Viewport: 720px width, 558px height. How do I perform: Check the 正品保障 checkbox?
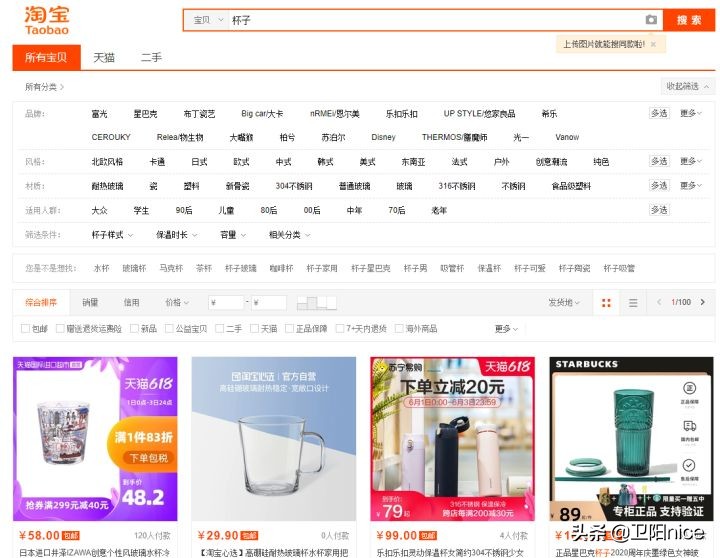click(x=289, y=328)
